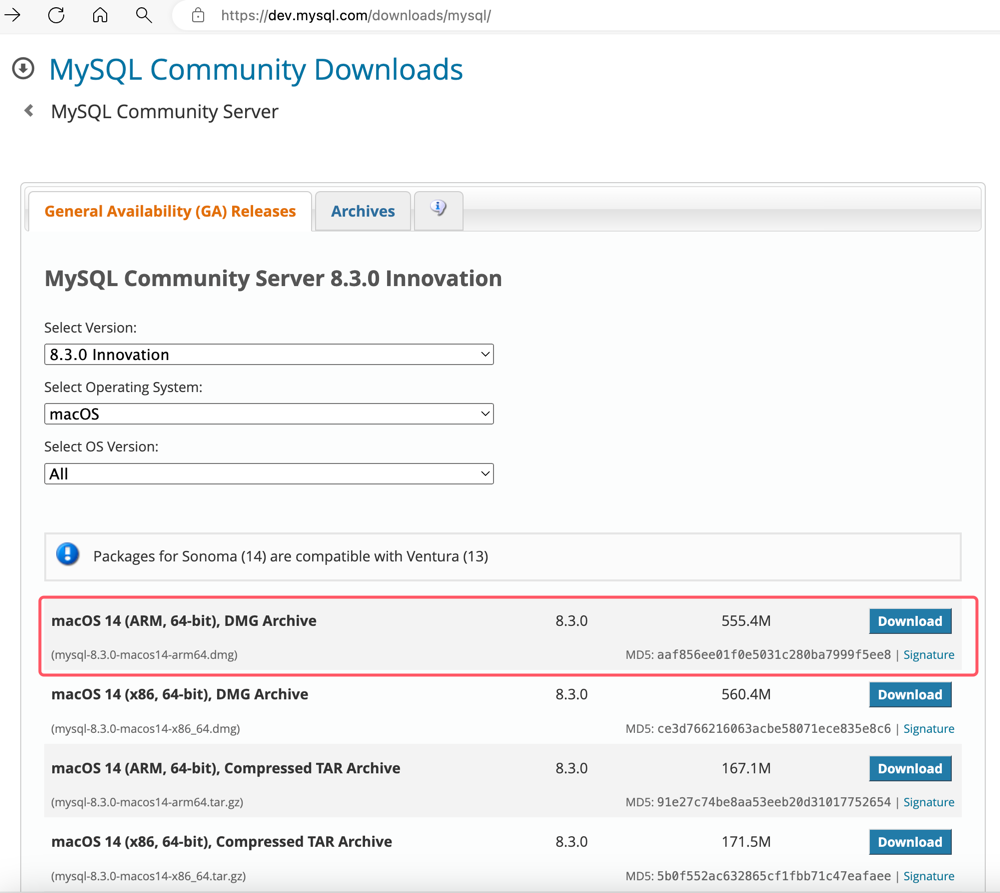Open browser search magnifier icon
This screenshot has width=1000, height=893.
[144, 15]
